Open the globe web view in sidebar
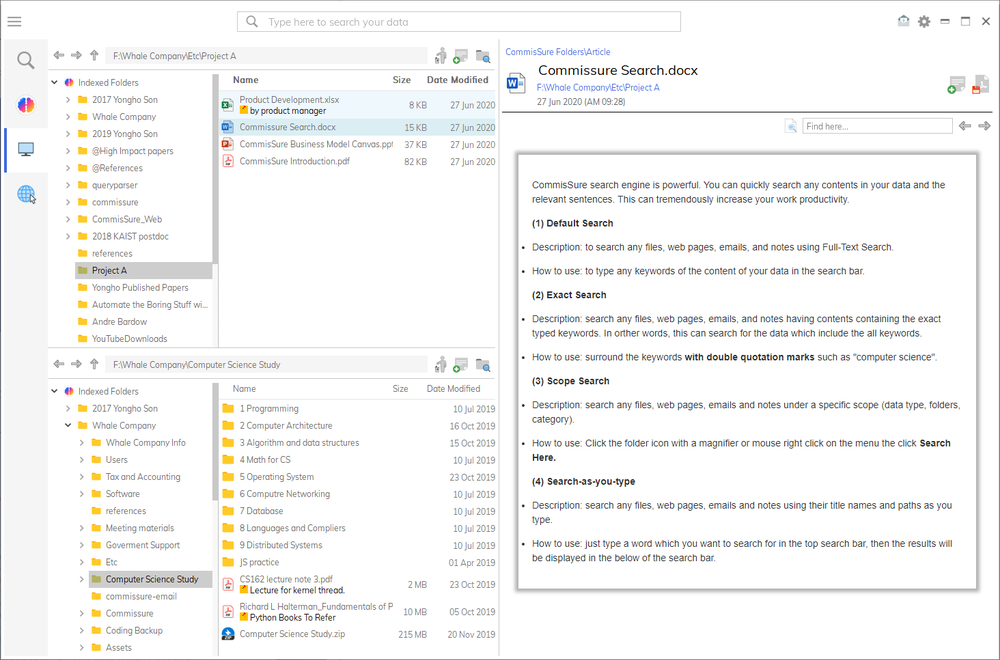1000x660 pixels. (26, 194)
